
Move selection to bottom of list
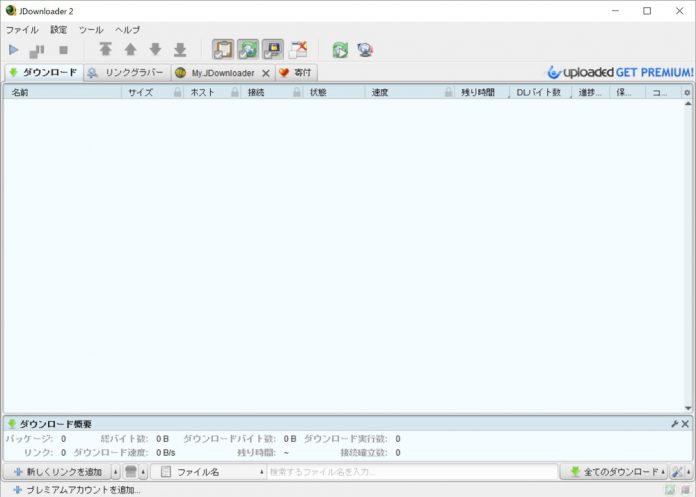click(x=180, y=49)
